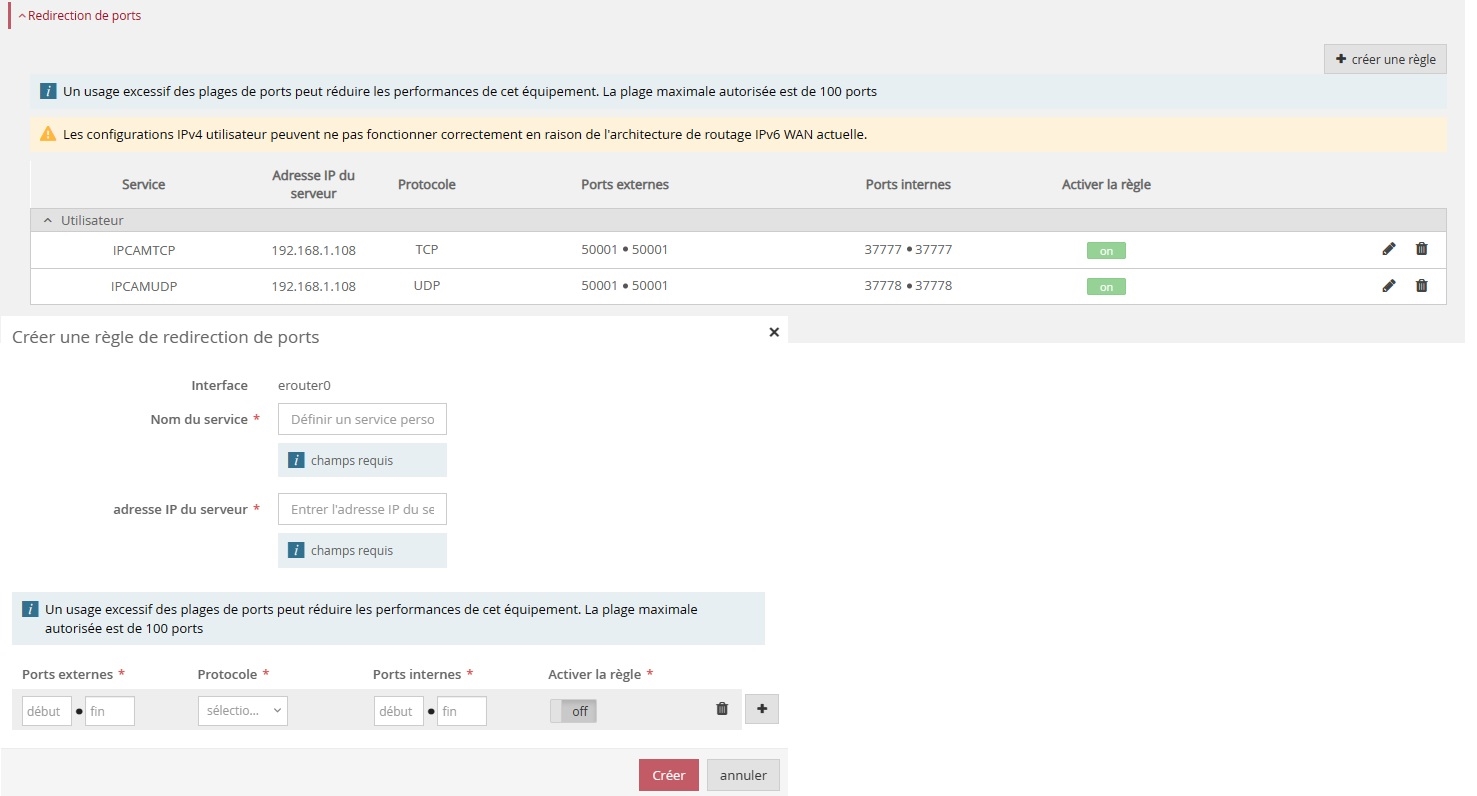This screenshot has width=1477, height=796.
Task: Add another port row with plus button
Action: [761, 709]
